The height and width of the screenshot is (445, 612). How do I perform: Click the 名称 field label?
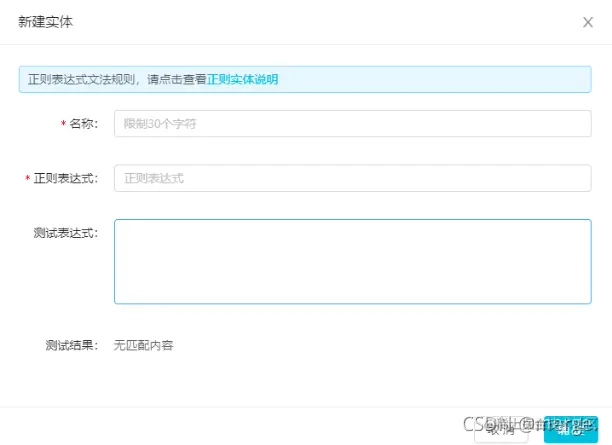(x=84, y=124)
